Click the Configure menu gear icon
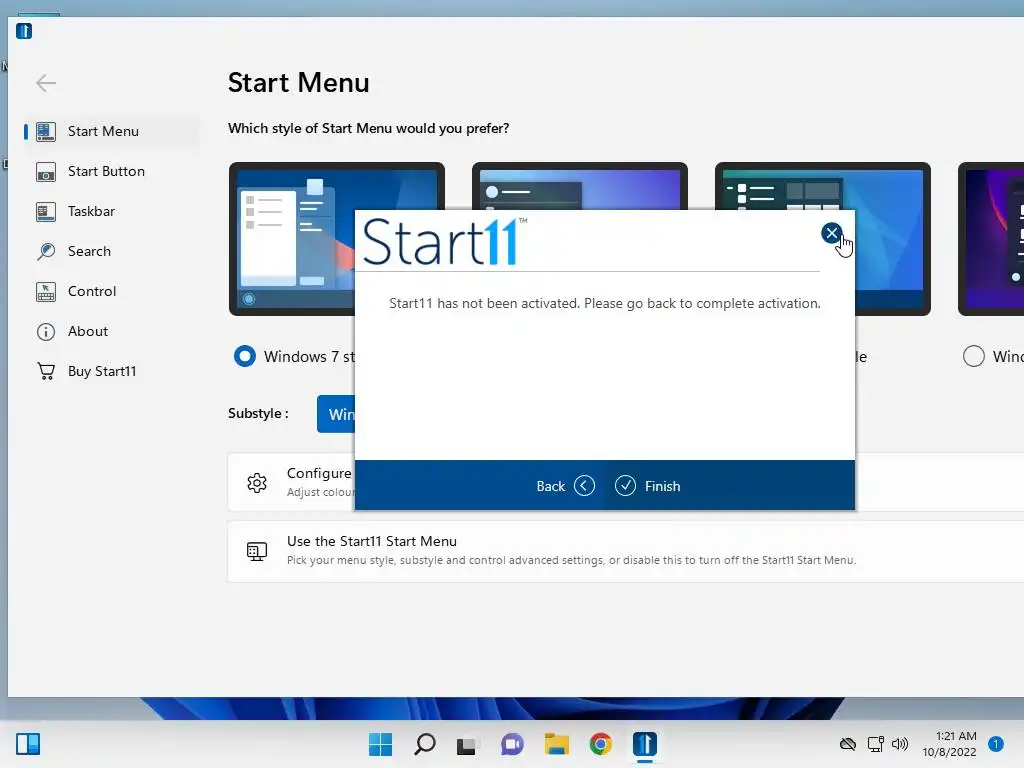This screenshot has width=1024, height=768. pyautogui.click(x=257, y=483)
